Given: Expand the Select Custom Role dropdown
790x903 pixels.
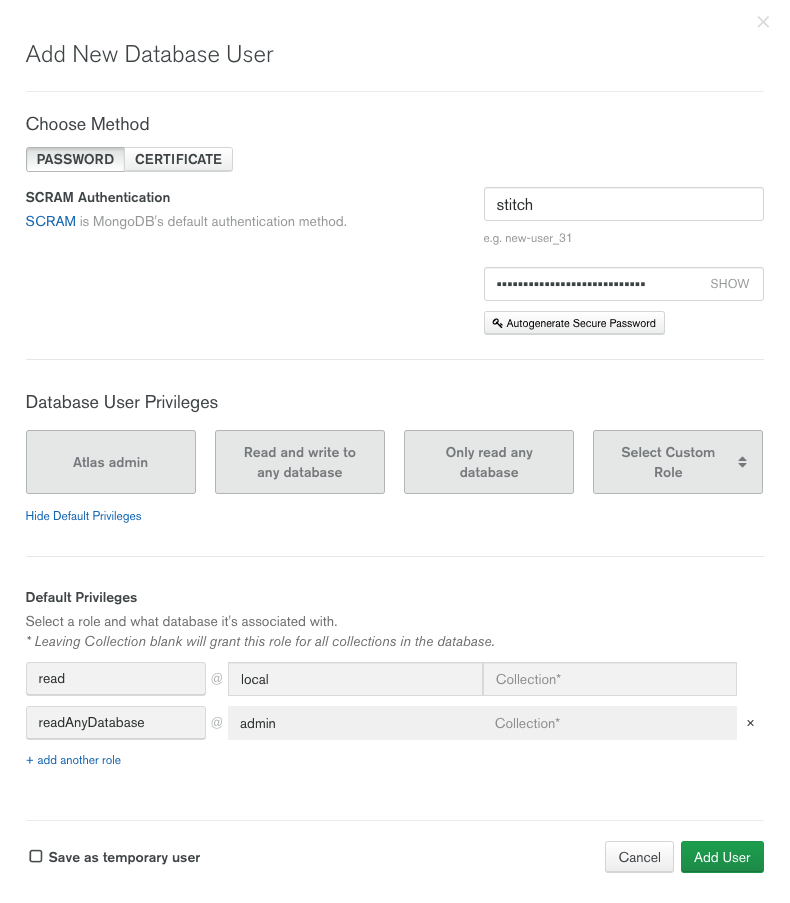Looking at the screenshot, I should tap(677, 462).
